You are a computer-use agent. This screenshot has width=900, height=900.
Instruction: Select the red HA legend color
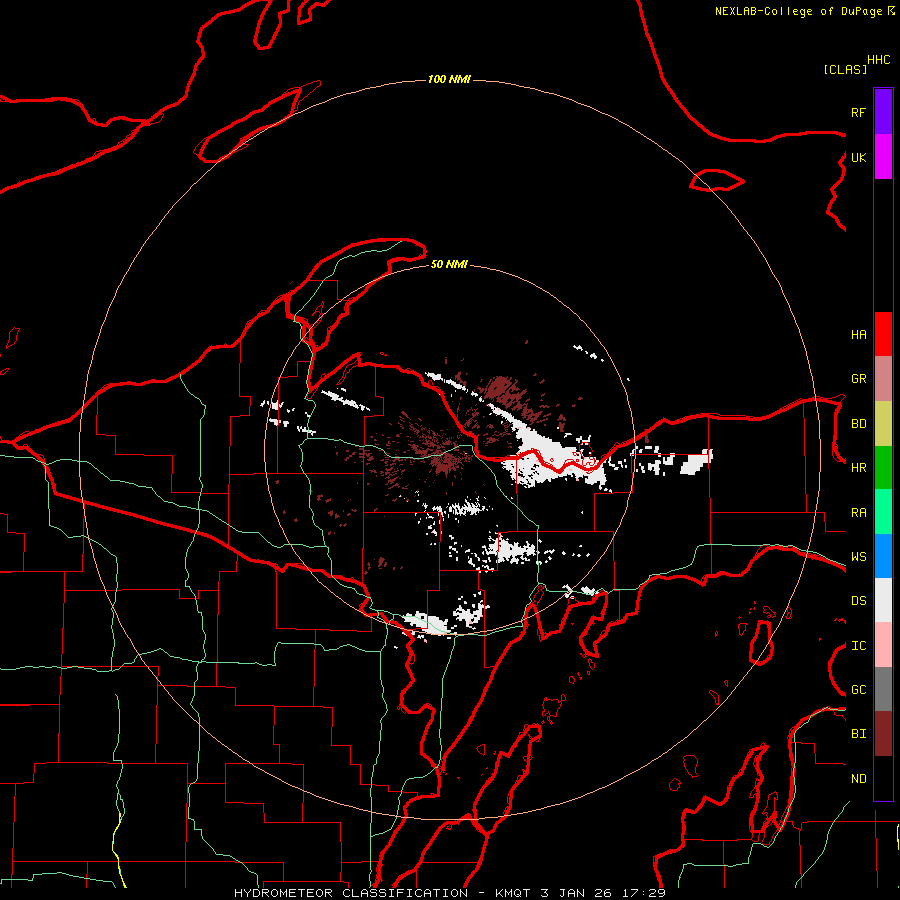(x=883, y=334)
